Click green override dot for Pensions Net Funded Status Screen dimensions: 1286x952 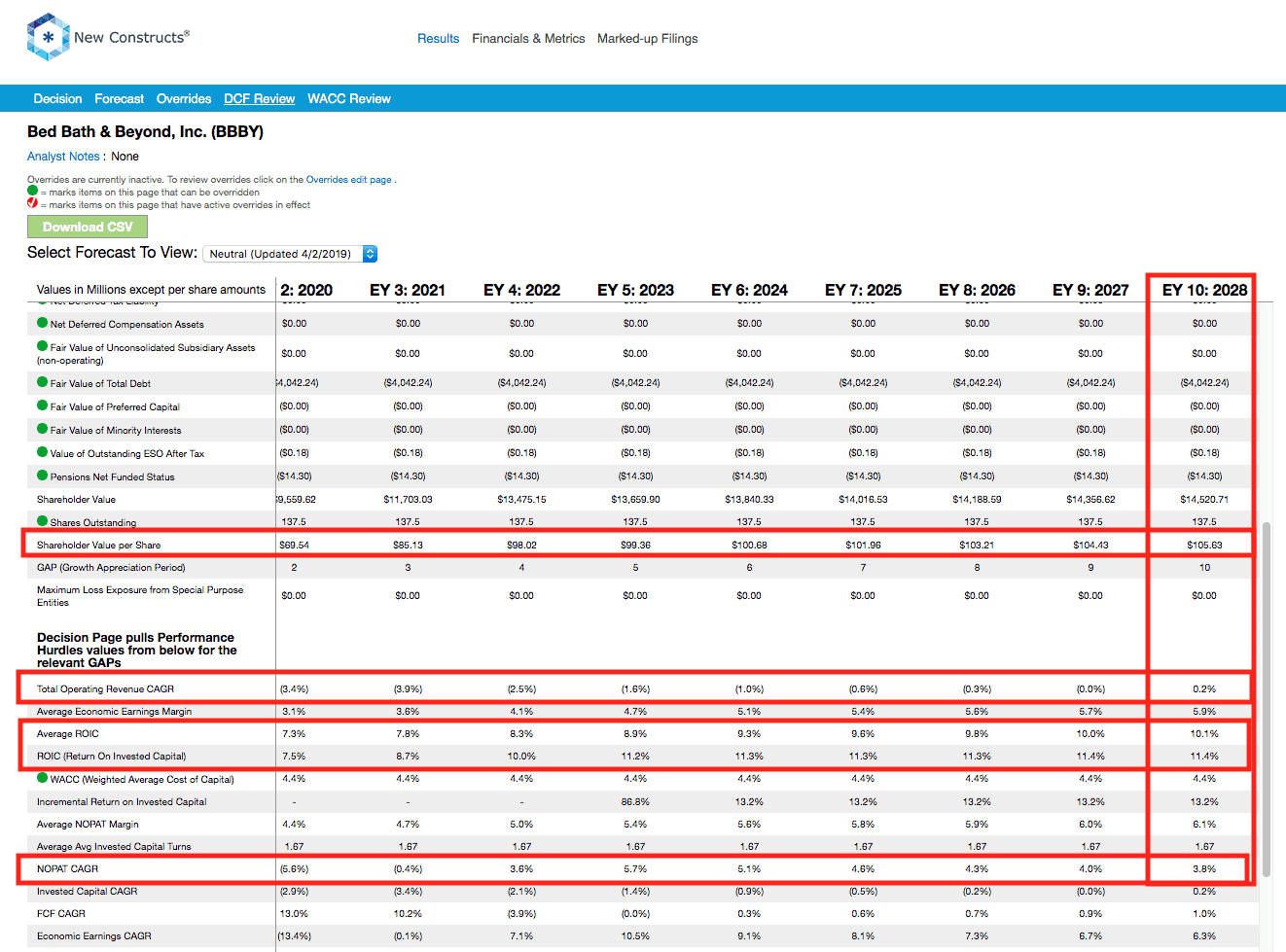(x=42, y=476)
